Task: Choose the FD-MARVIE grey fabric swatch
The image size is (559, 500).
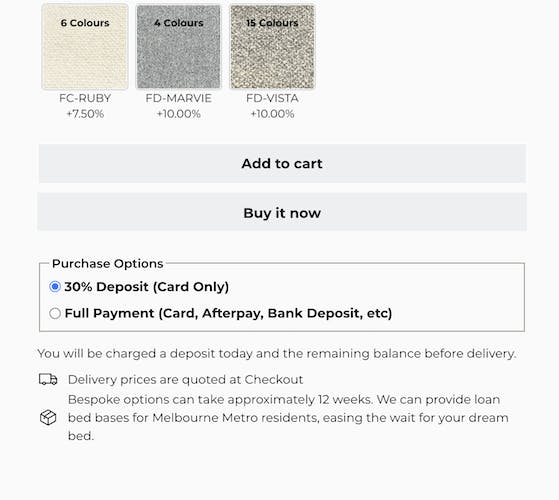Action: click(179, 46)
